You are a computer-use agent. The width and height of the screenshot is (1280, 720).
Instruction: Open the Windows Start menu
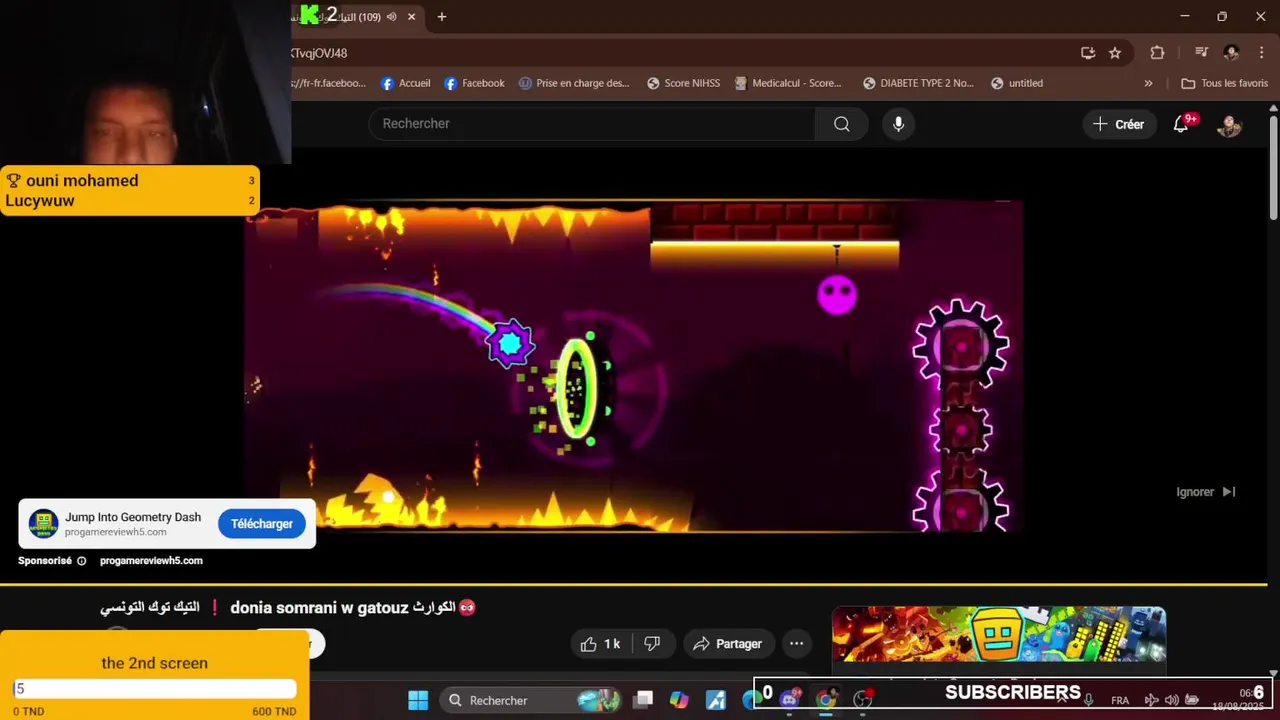pyautogui.click(x=418, y=700)
